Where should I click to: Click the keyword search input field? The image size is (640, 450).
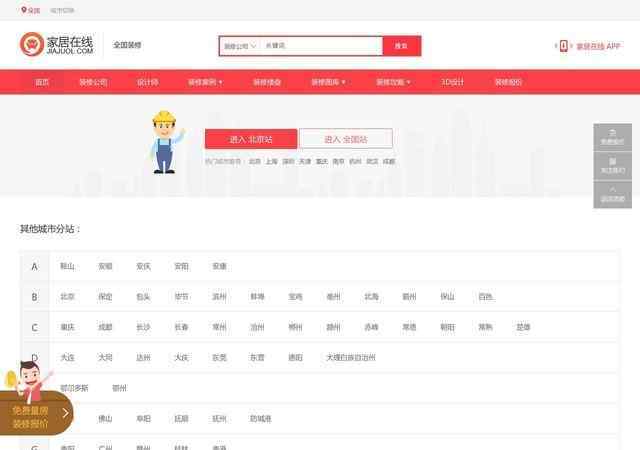point(320,46)
